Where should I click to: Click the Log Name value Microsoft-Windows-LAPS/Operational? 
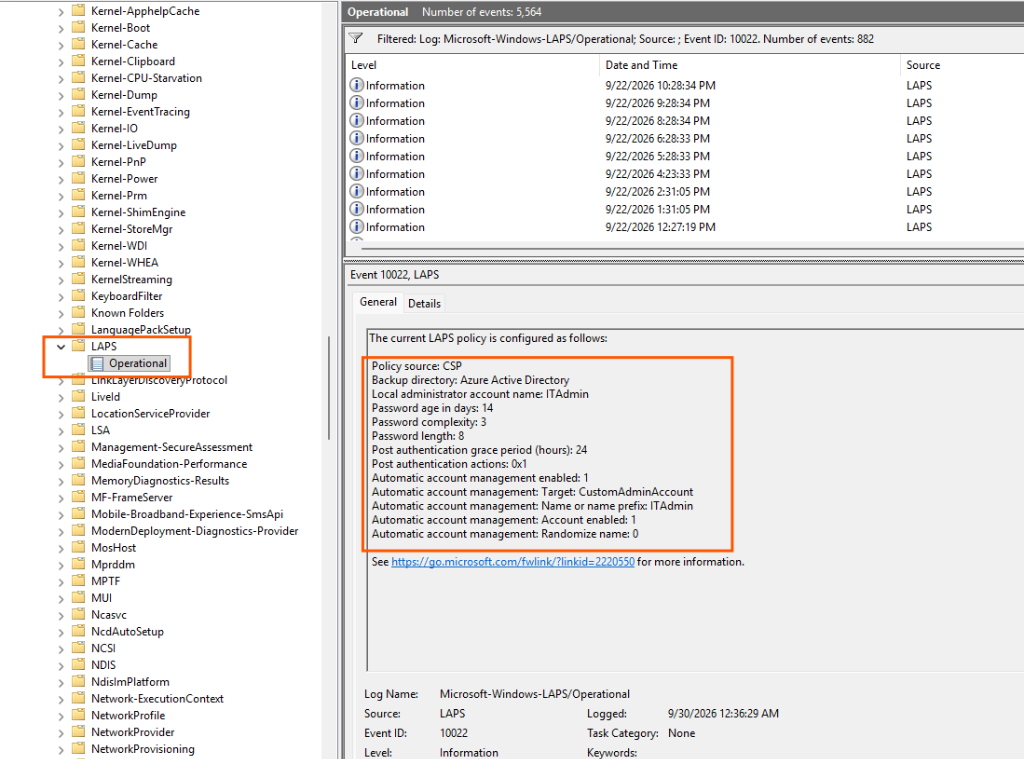coord(535,694)
